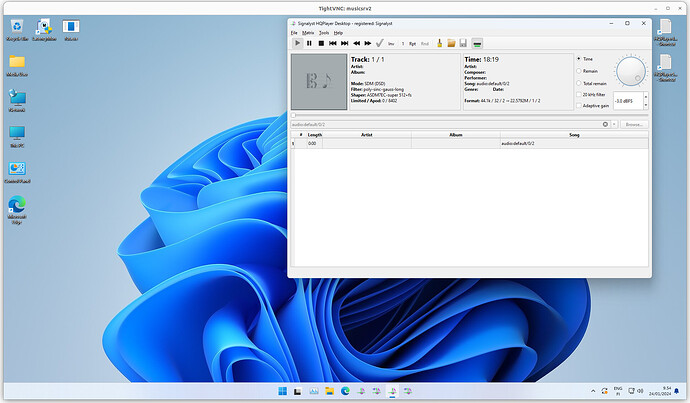
Task: Stop playback with the square Stop button
Action: tap(321, 43)
